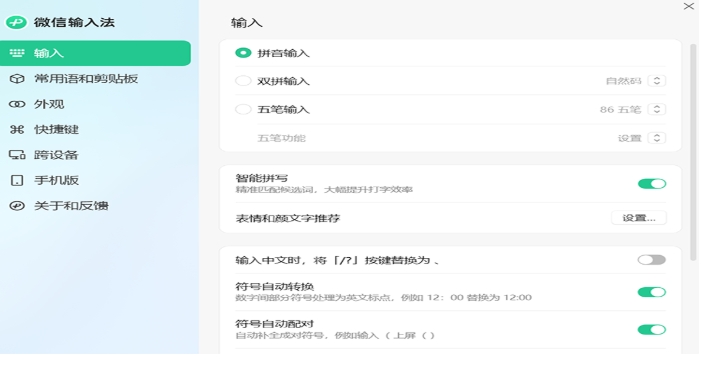
Task: Click the 五笔功能 label
Action: point(281,138)
